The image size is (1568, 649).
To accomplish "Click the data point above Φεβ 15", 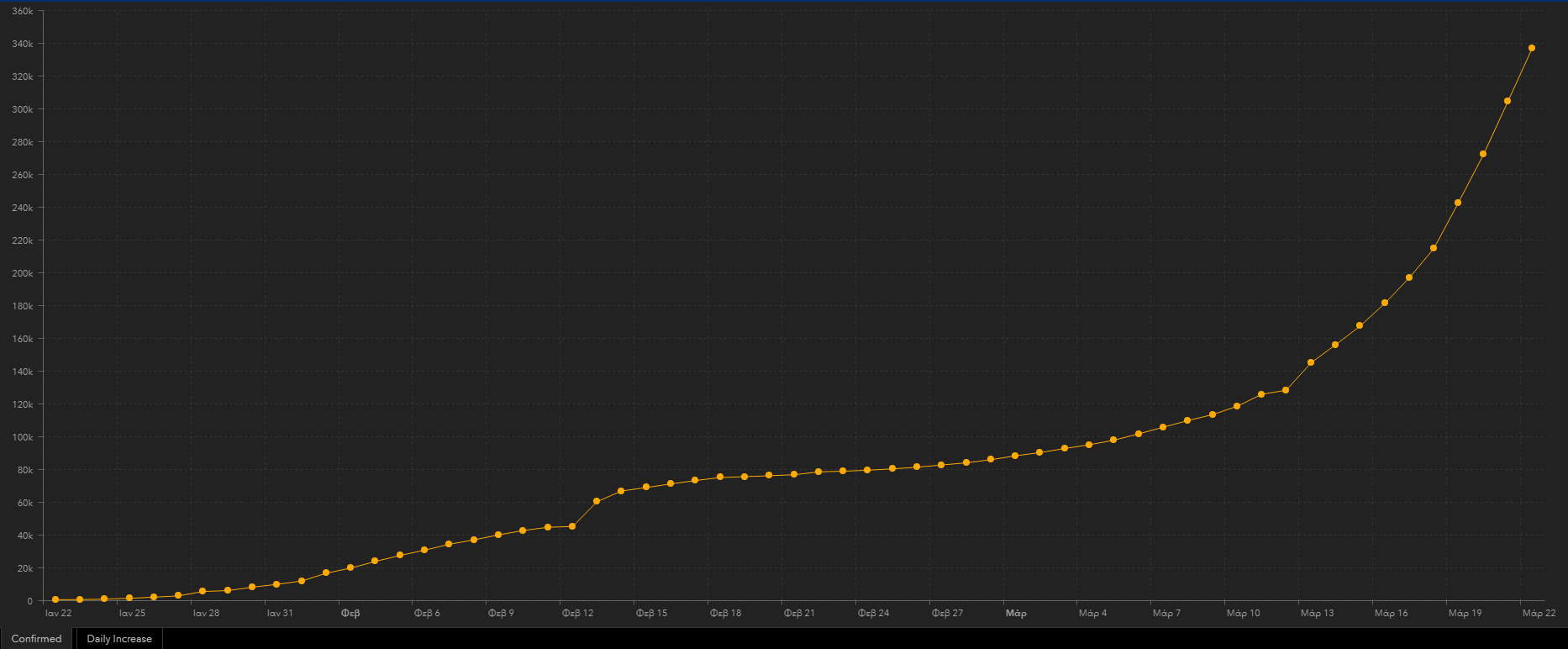I will [645, 487].
